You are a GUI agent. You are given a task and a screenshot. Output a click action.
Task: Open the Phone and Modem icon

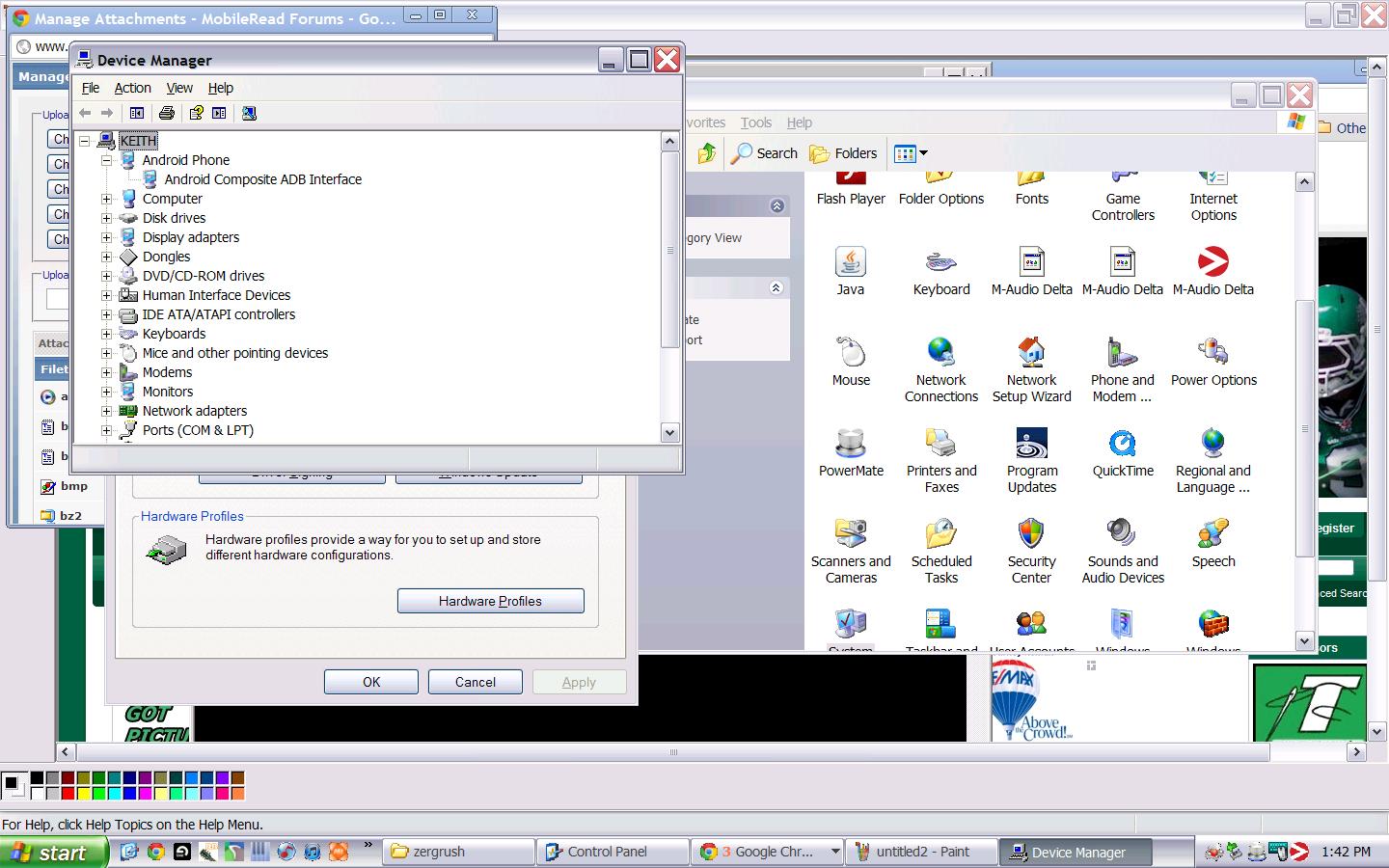[1123, 369]
